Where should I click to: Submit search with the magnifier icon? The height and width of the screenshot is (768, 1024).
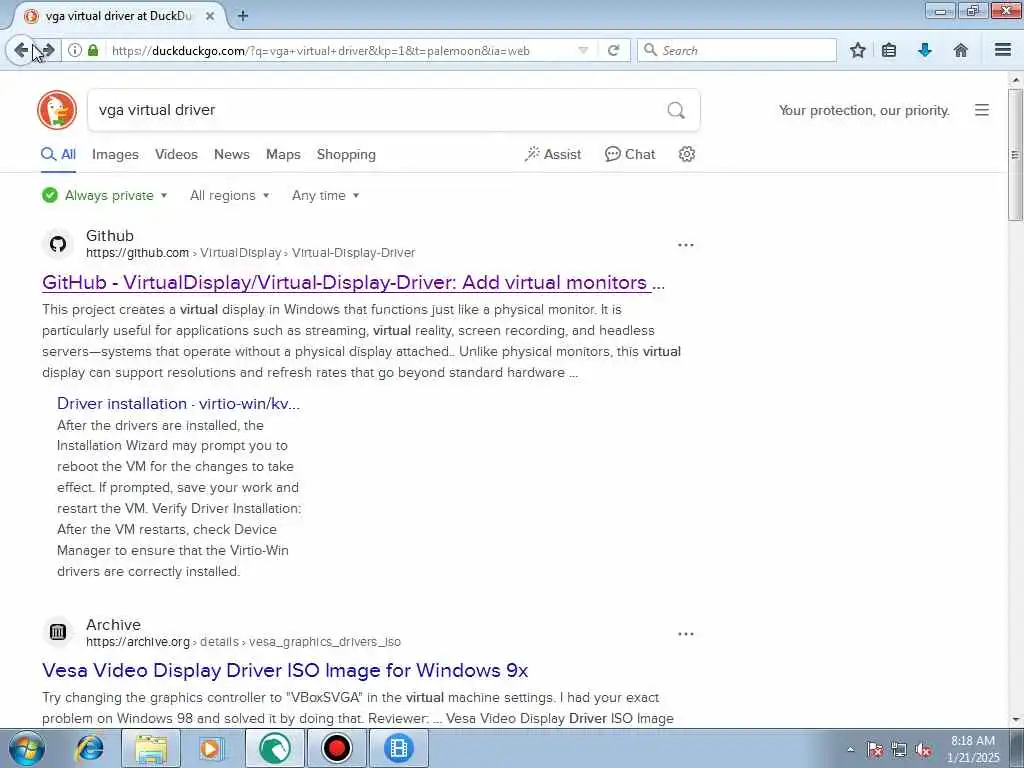click(x=676, y=110)
